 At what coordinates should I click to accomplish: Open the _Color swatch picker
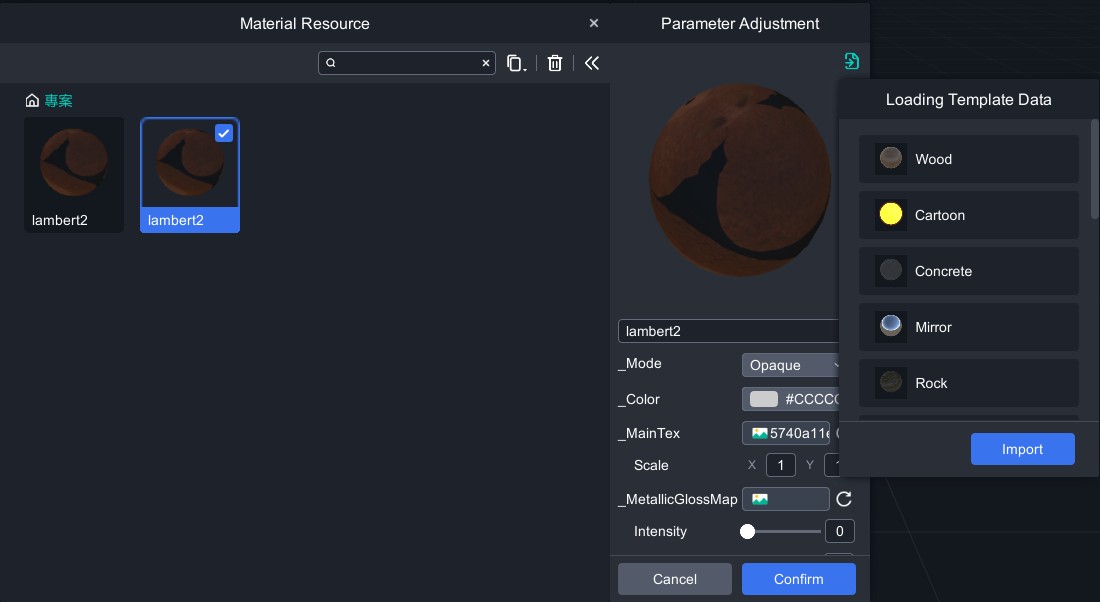[x=764, y=399]
